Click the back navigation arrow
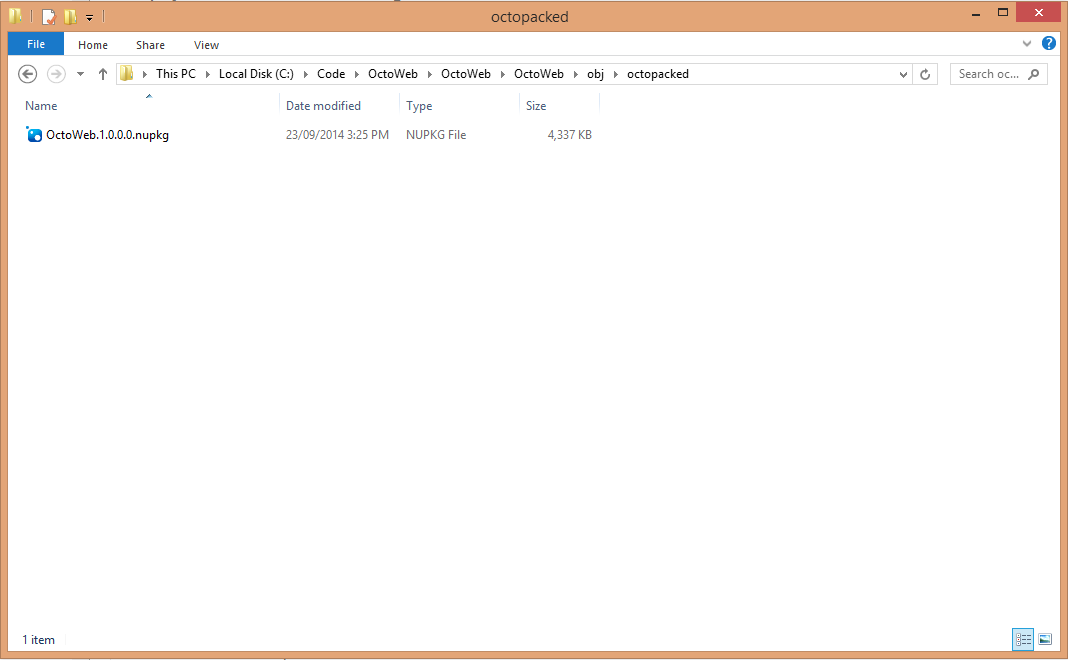1068x660 pixels. [27, 73]
